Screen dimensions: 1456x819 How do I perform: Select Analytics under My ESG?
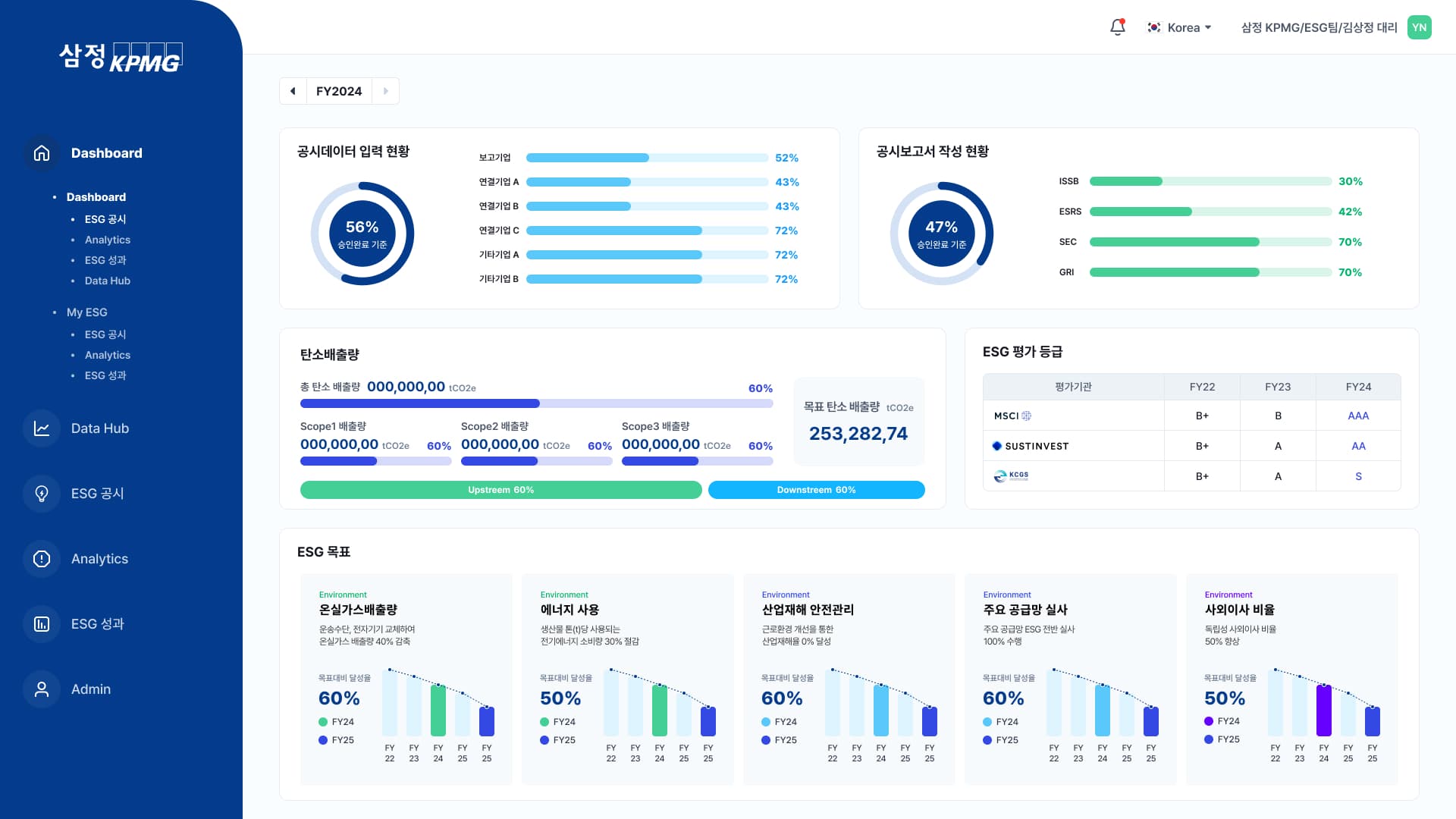[107, 355]
